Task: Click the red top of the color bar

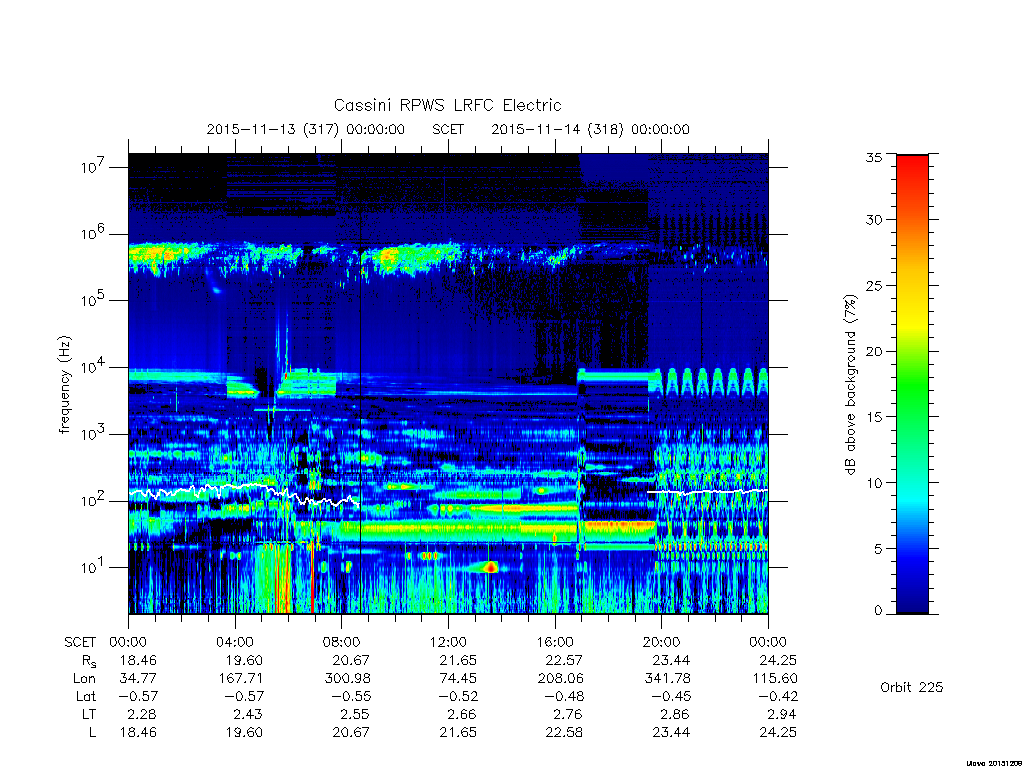Action: click(912, 163)
